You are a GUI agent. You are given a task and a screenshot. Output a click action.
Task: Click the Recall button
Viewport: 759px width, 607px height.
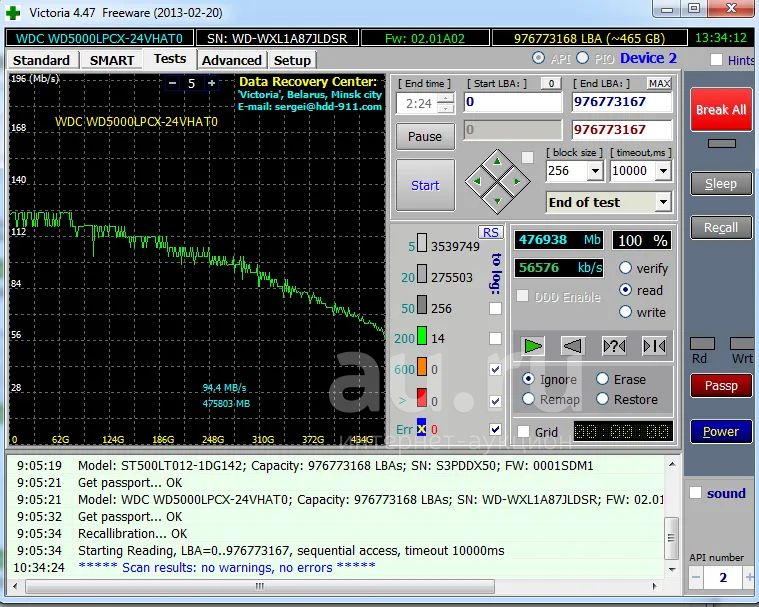click(x=721, y=228)
